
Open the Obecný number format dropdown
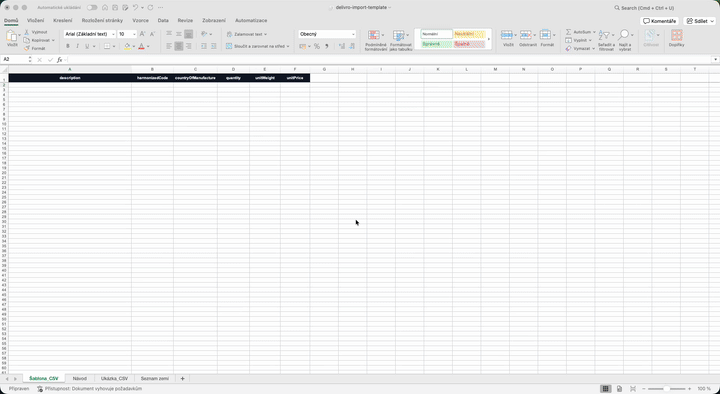[x=327, y=34]
